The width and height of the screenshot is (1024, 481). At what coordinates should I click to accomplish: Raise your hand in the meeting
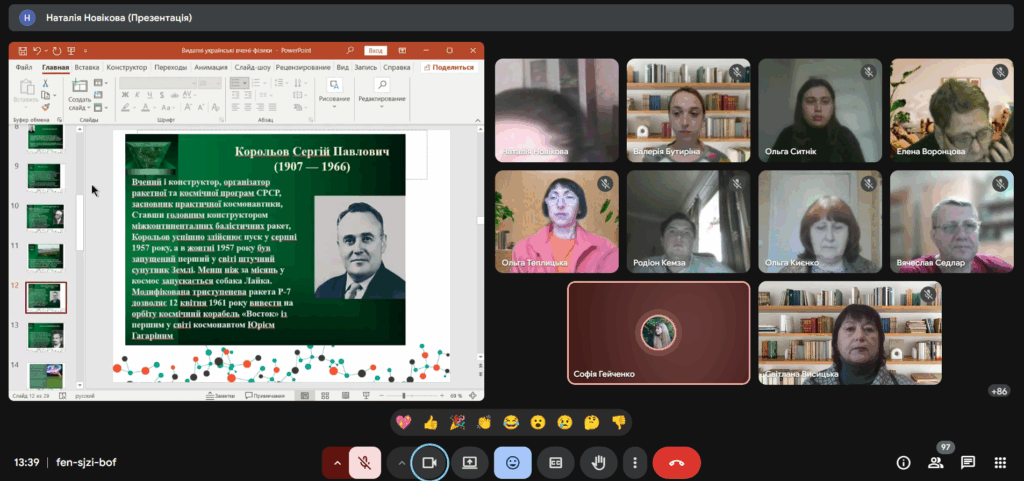click(598, 463)
